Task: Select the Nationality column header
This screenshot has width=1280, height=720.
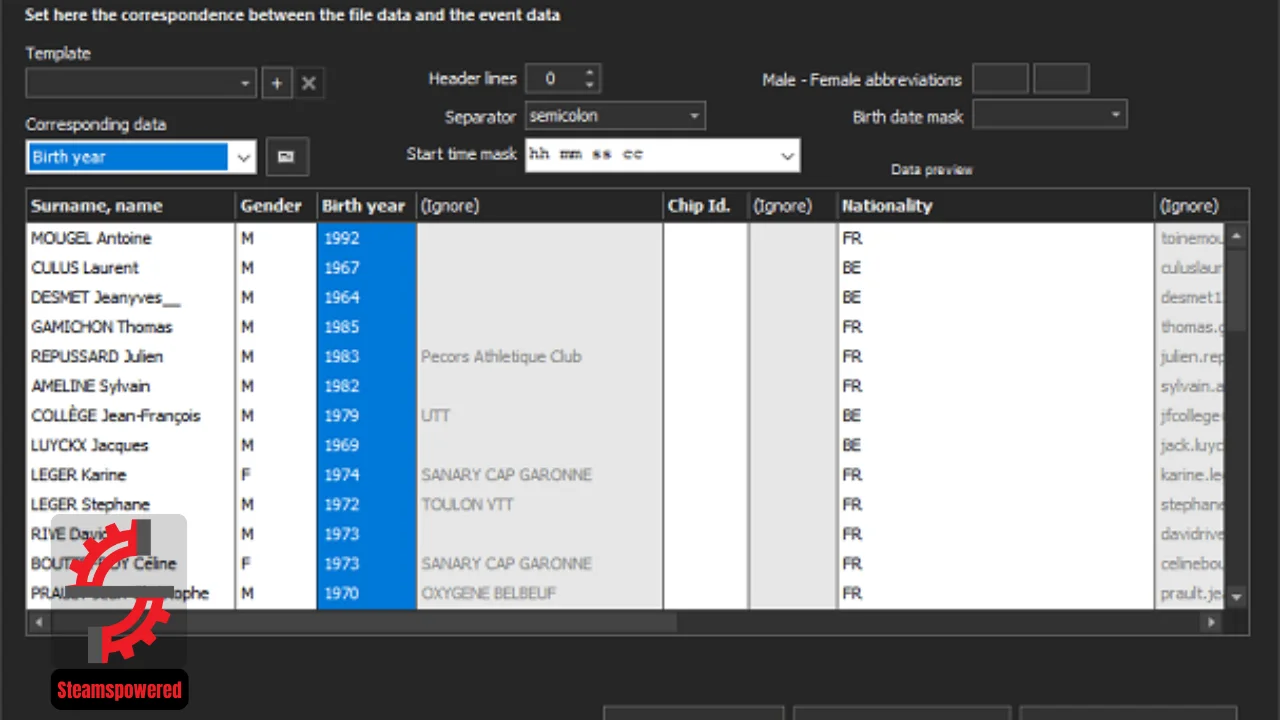Action: [995, 206]
